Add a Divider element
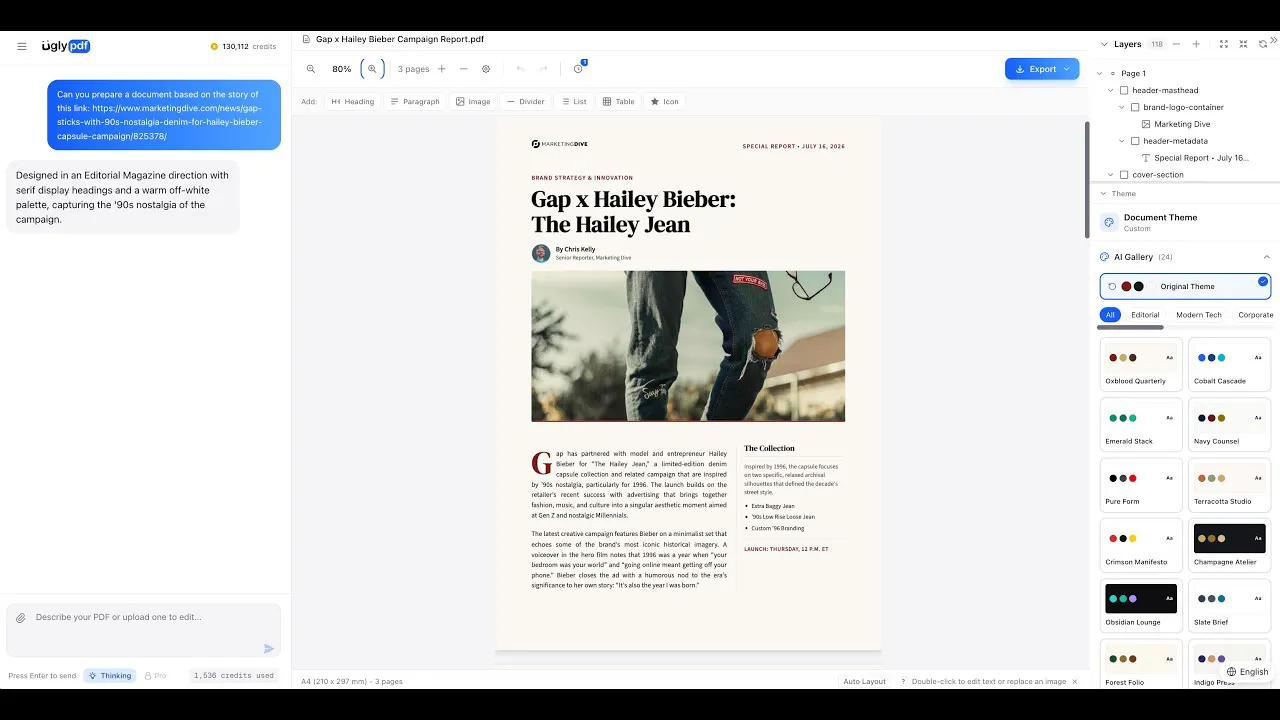The width and height of the screenshot is (1280, 720). pos(525,101)
